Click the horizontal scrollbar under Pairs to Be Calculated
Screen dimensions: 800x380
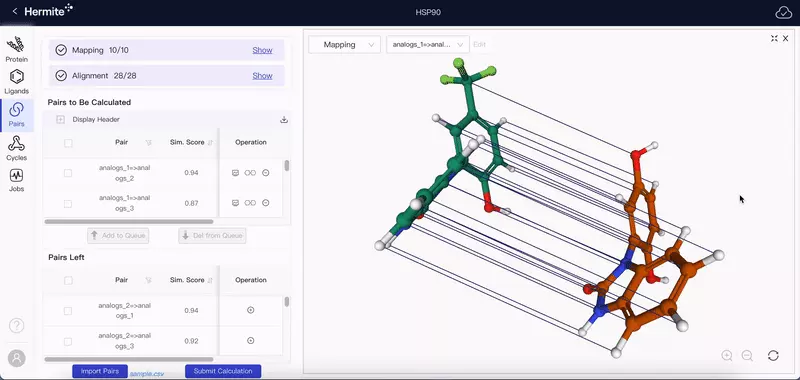pos(129,222)
